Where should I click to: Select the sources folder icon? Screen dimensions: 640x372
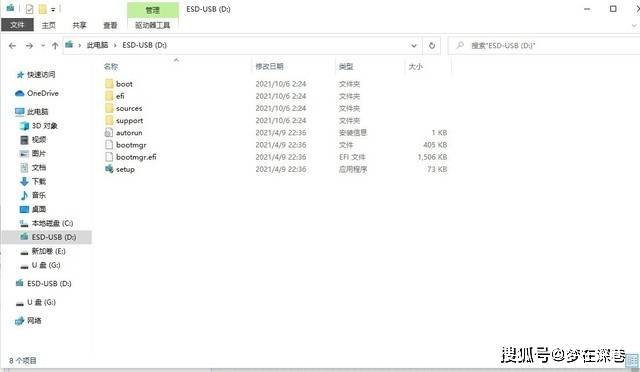tap(109, 108)
